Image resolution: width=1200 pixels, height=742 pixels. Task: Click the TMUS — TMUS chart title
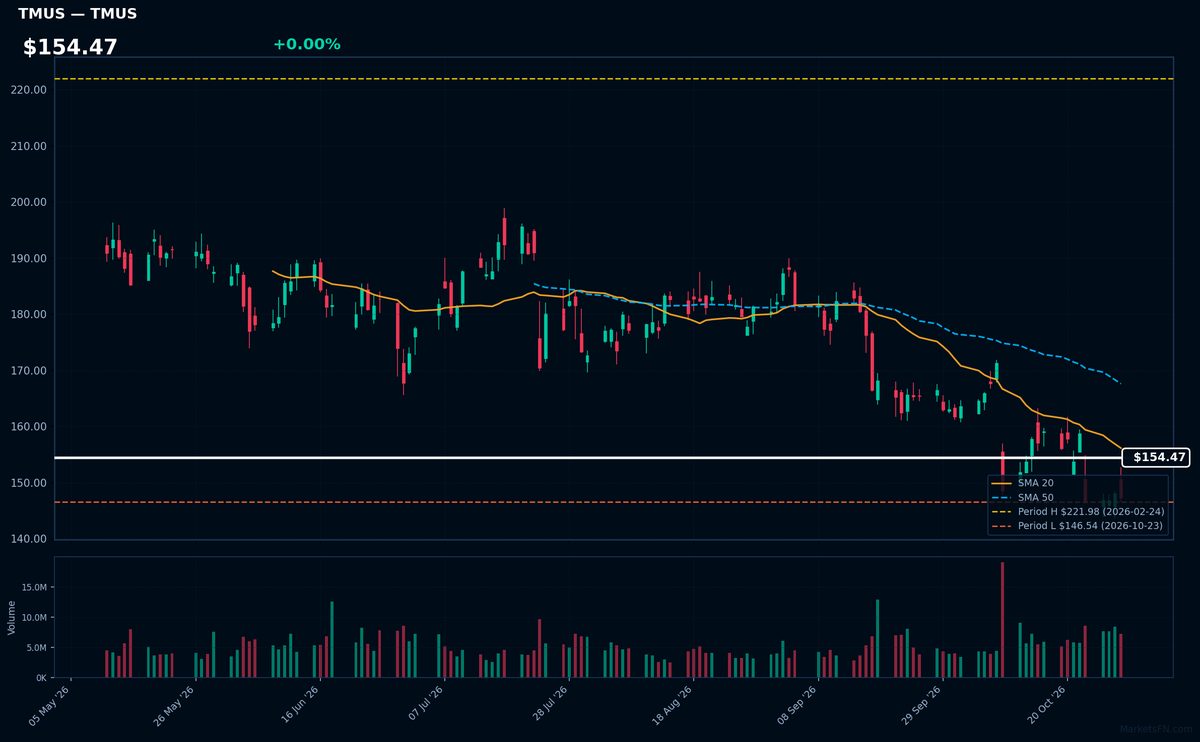[x=77, y=14]
